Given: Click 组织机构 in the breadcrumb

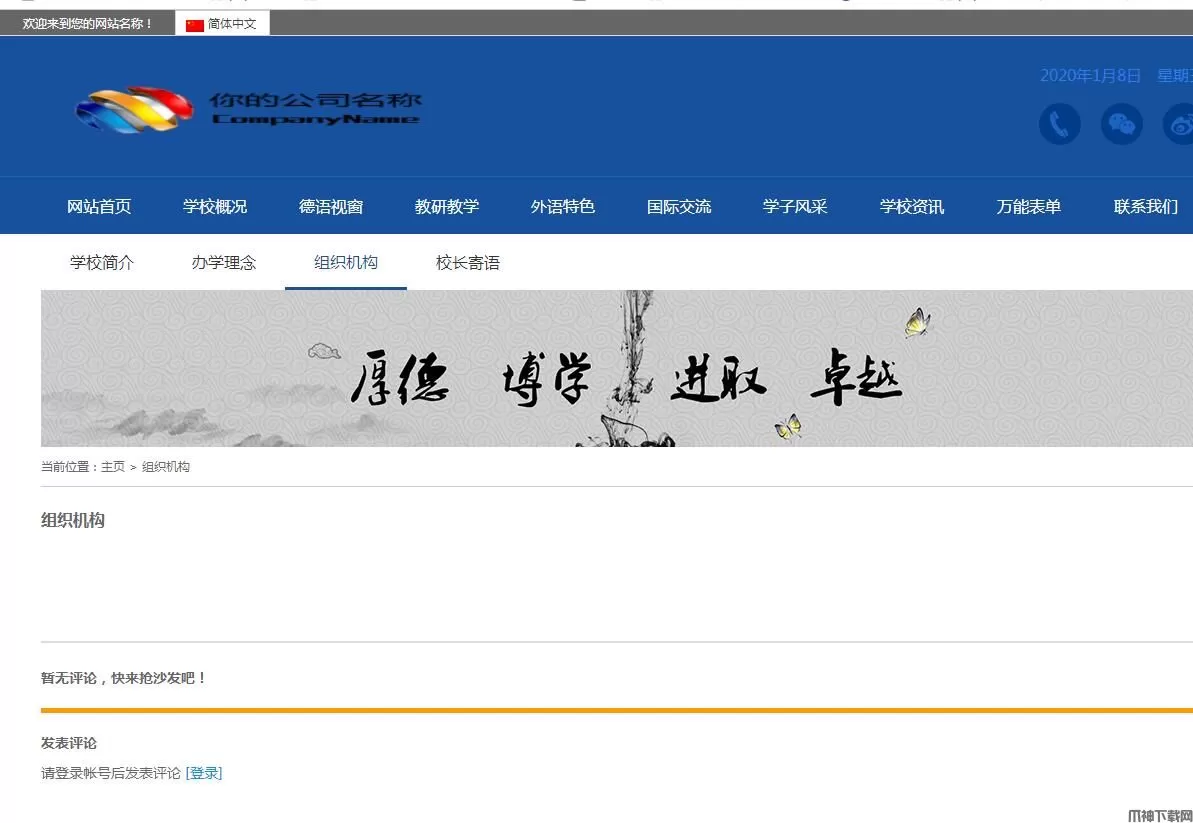Looking at the screenshot, I should click(166, 467).
